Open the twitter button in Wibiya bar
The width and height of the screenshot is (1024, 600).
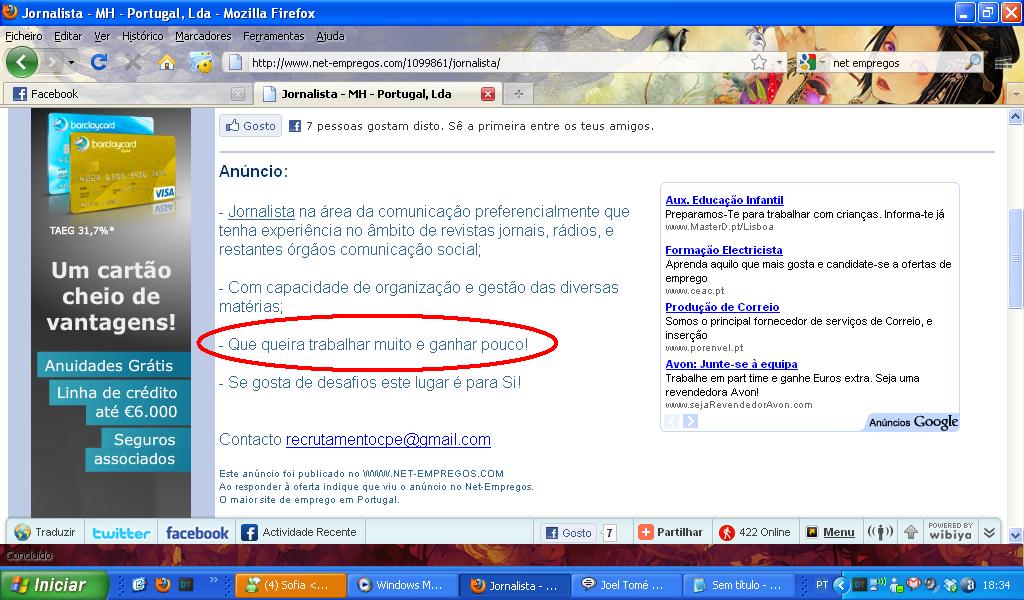pos(121,533)
